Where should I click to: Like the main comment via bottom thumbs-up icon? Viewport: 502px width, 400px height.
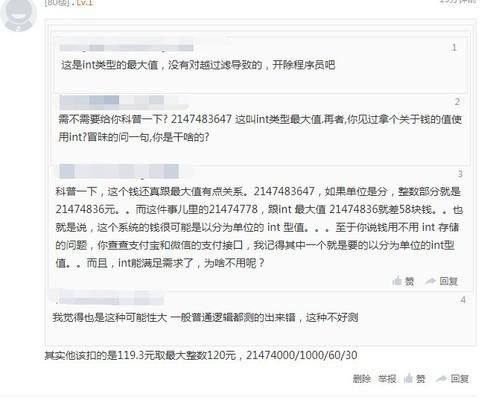pos(408,378)
